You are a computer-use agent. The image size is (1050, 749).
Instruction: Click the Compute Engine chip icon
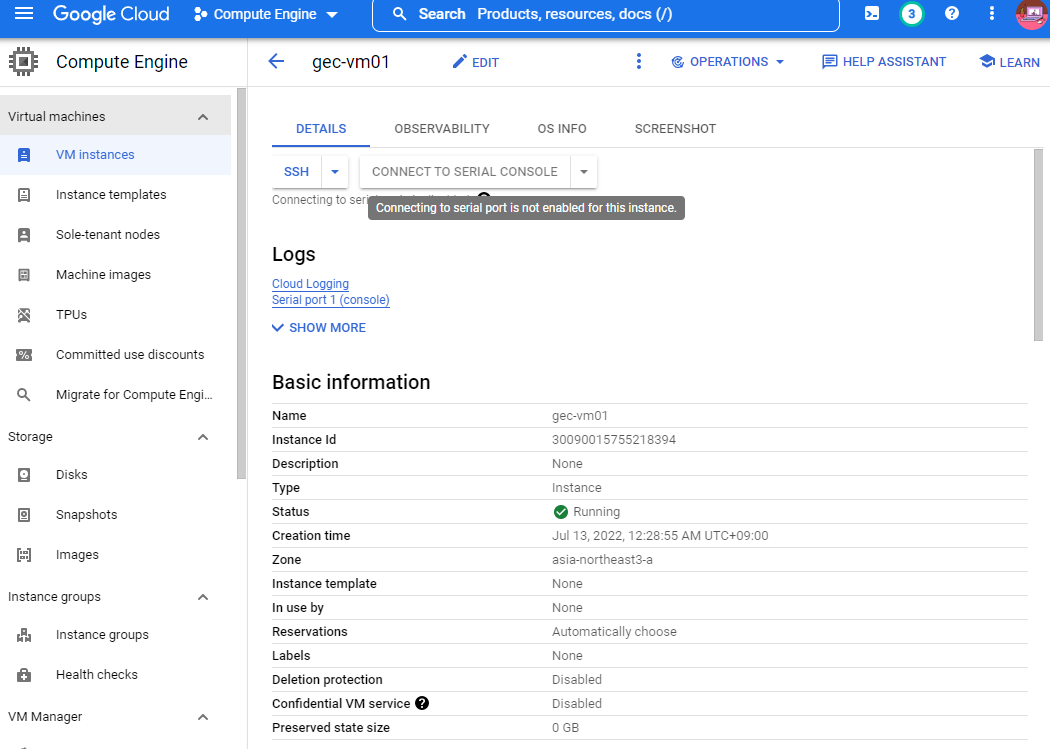(x=23, y=62)
